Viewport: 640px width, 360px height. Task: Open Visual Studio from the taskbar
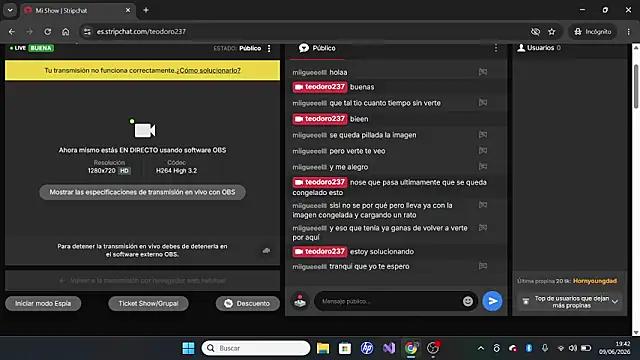point(389,348)
